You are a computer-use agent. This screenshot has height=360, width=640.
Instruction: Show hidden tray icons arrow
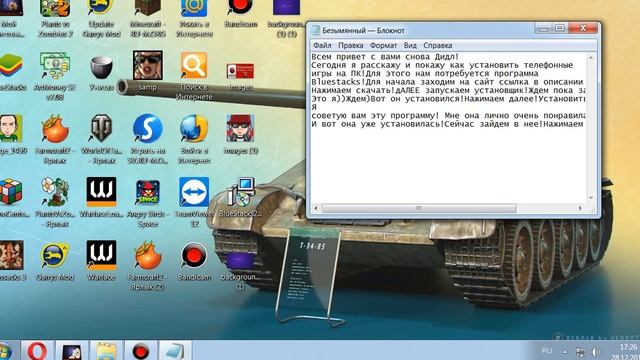coord(565,351)
